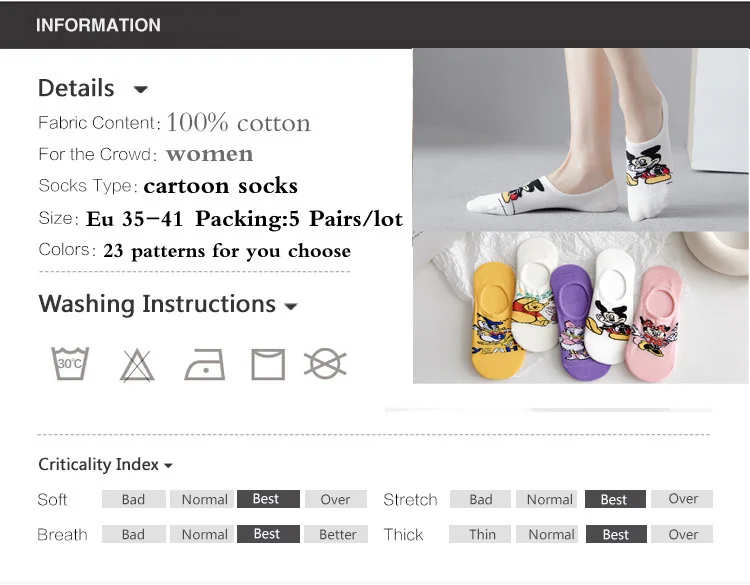This screenshot has width=750, height=585.
Task: Click 'Packing:5 Pairs/lot' text
Action: click(299, 219)
